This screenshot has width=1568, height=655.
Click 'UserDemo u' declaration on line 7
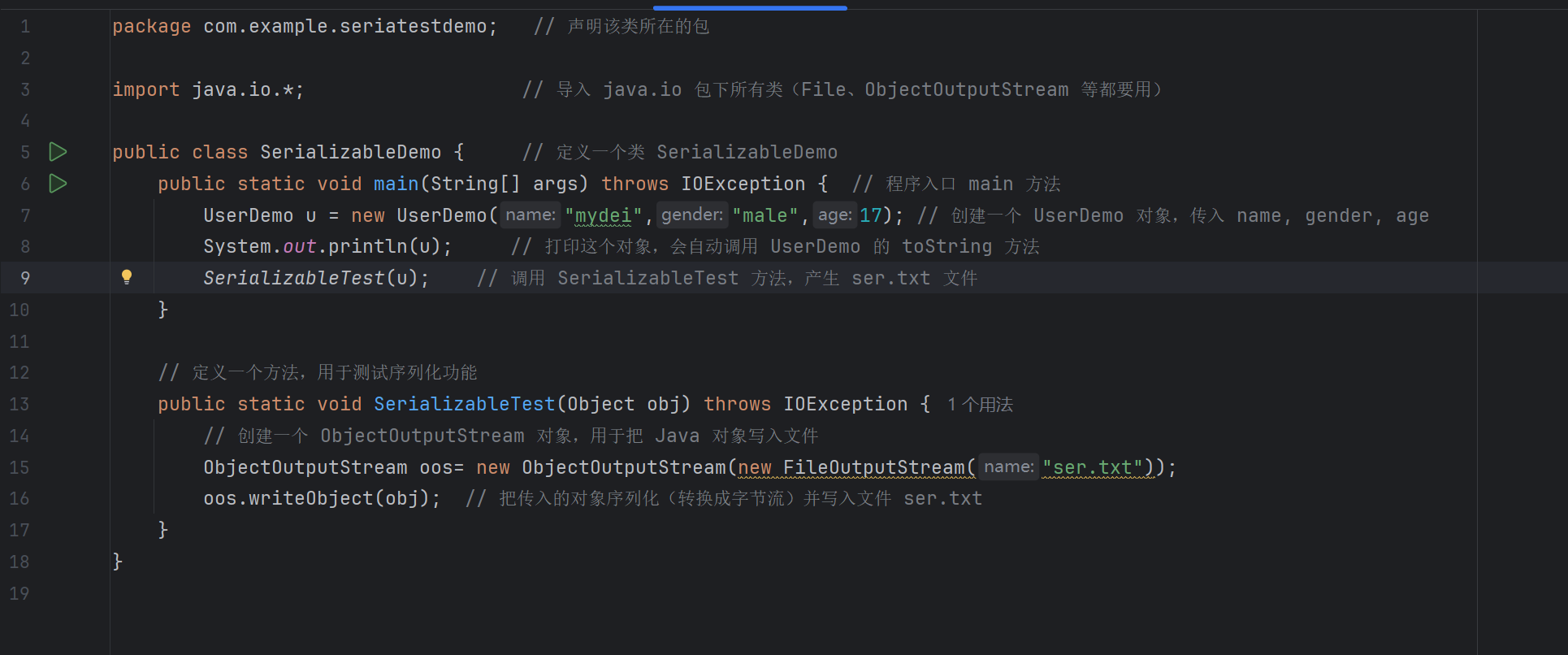(260, 215)
